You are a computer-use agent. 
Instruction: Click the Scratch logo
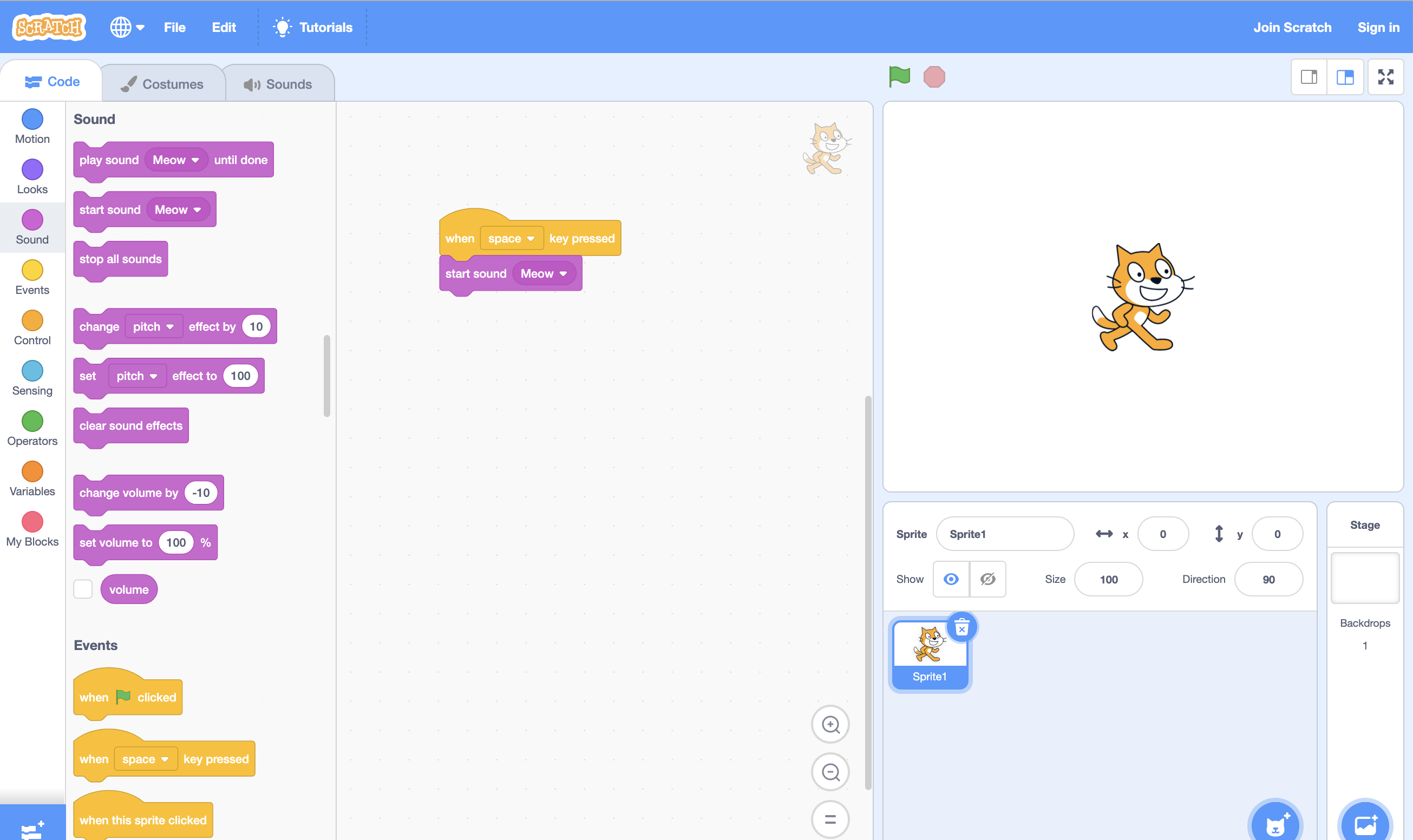tap(50, 27)
